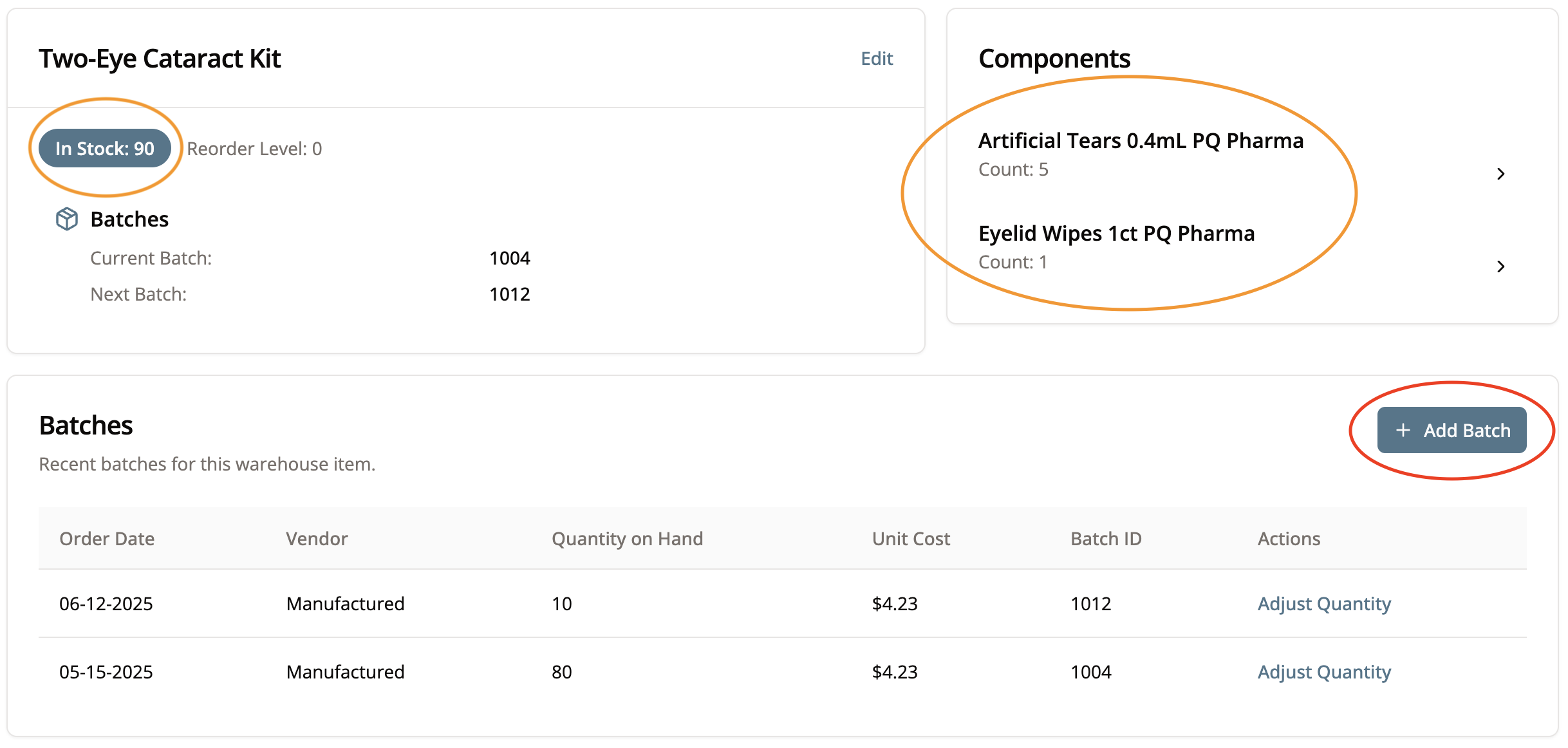
Task: Click the Batches box icon
Action: tap(67, 219)
